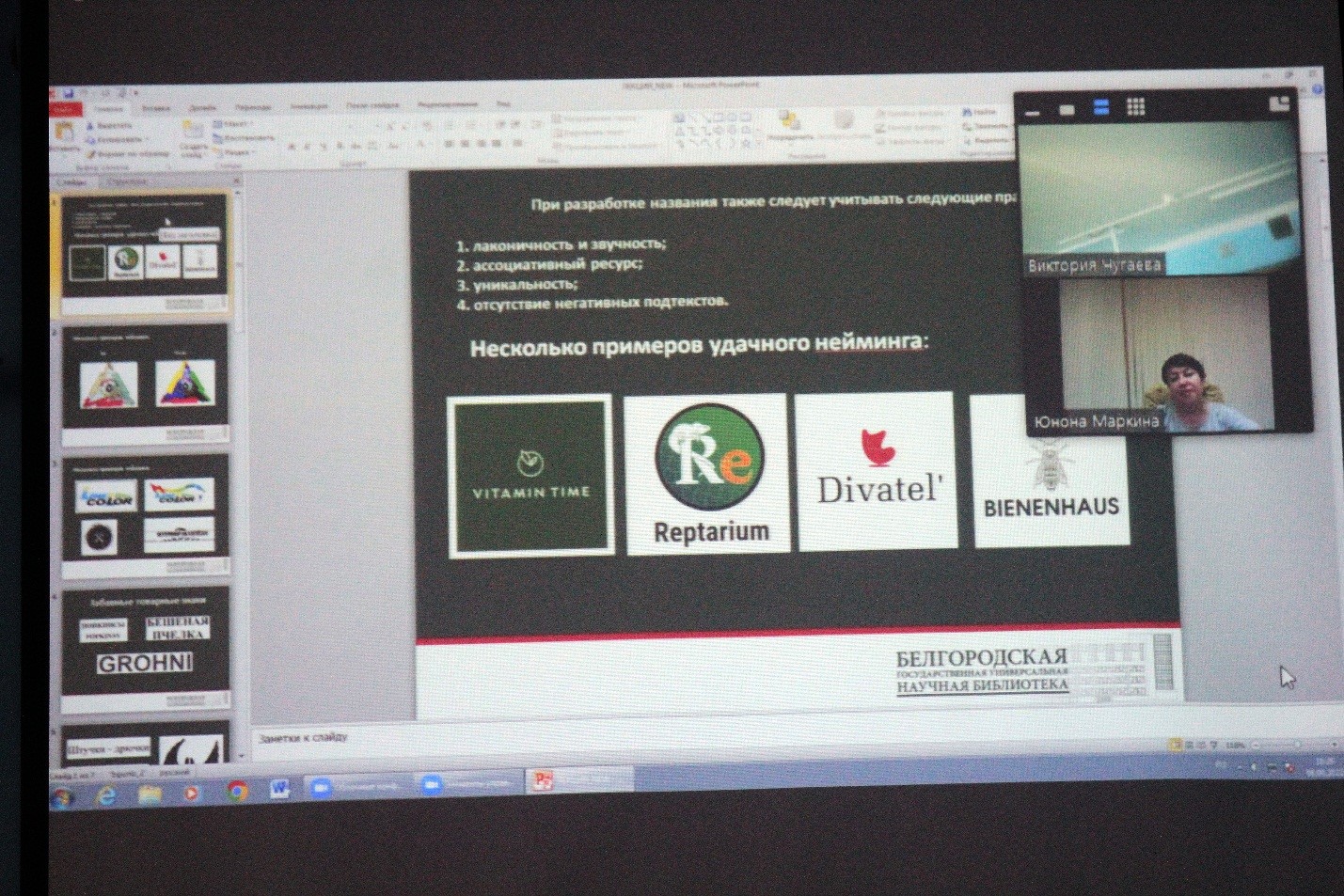This screenshot has height=896, width=1344.
Task: Switch to the Вставка ribbon tab
Action: click(x=156, y=108)
